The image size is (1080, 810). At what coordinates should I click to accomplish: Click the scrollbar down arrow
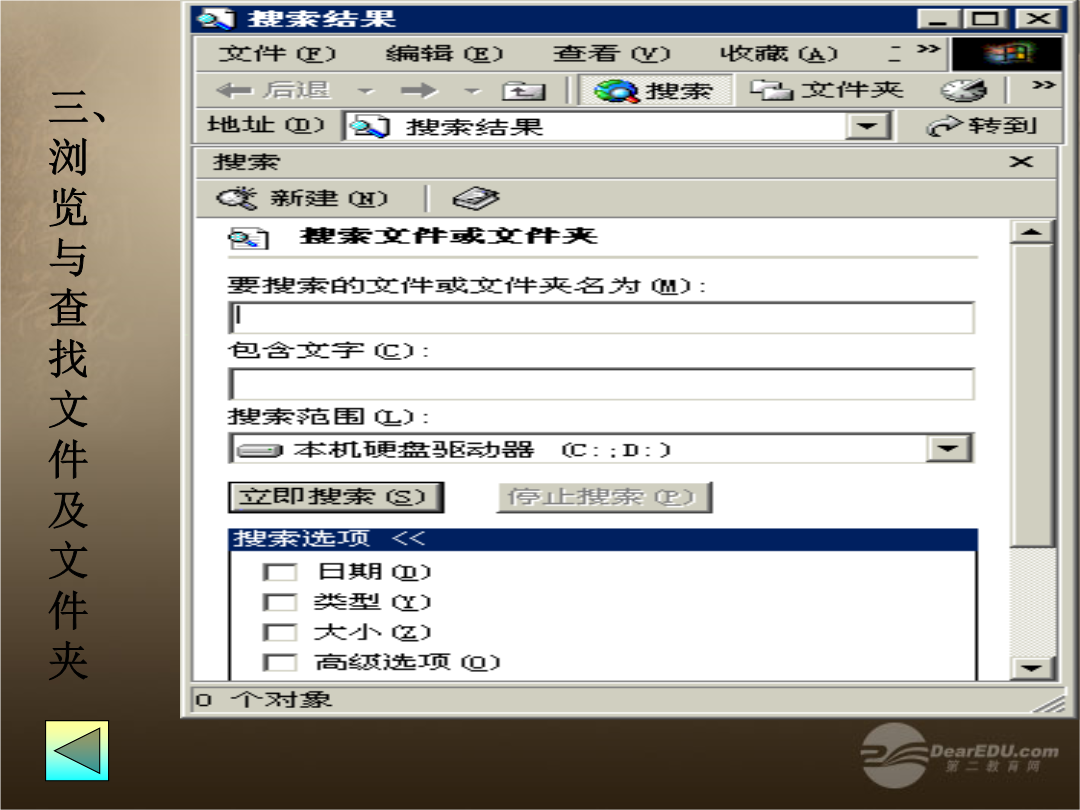click(1031, 667)
